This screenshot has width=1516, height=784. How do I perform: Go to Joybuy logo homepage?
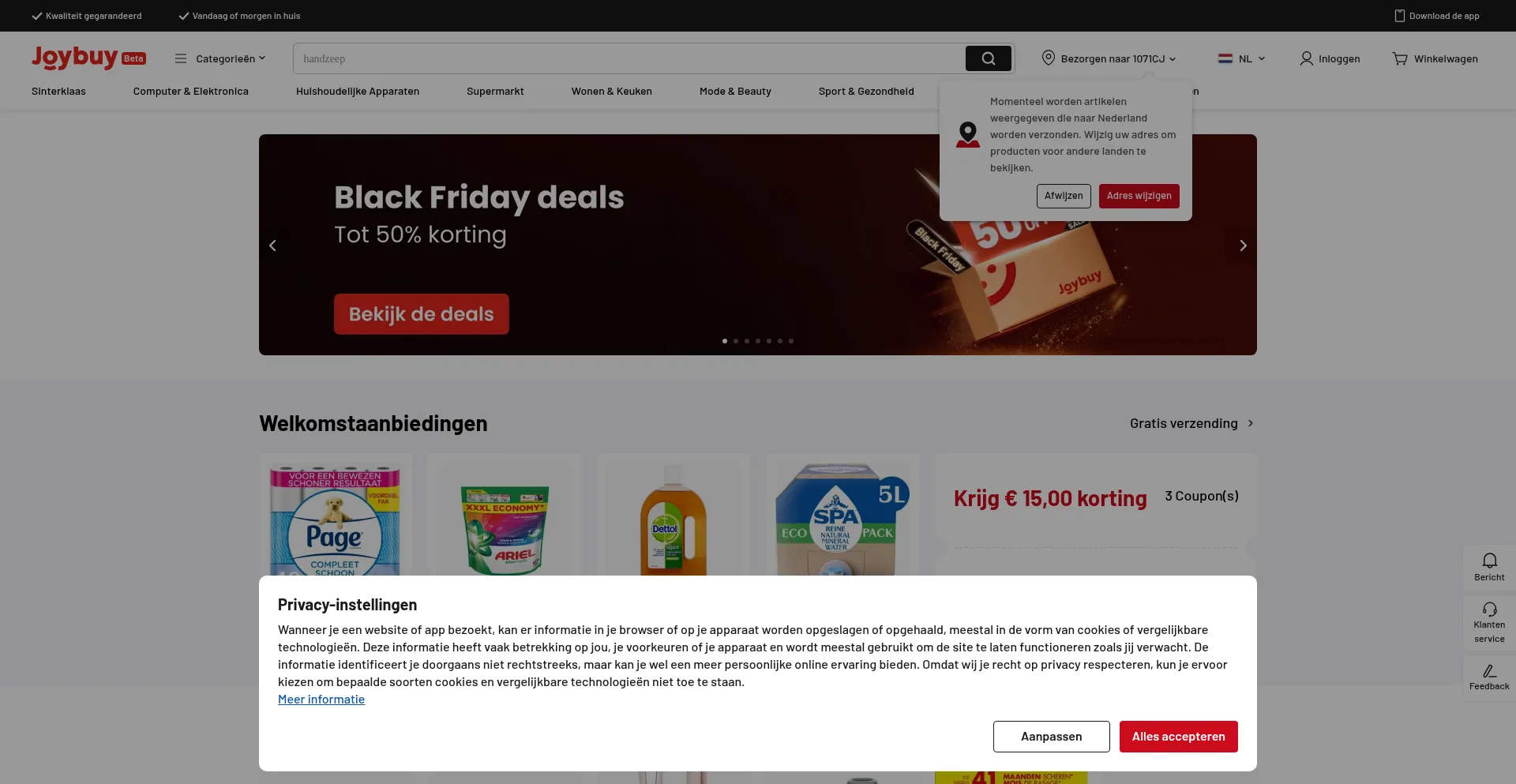pyautogui.click(x=75, y=58)
